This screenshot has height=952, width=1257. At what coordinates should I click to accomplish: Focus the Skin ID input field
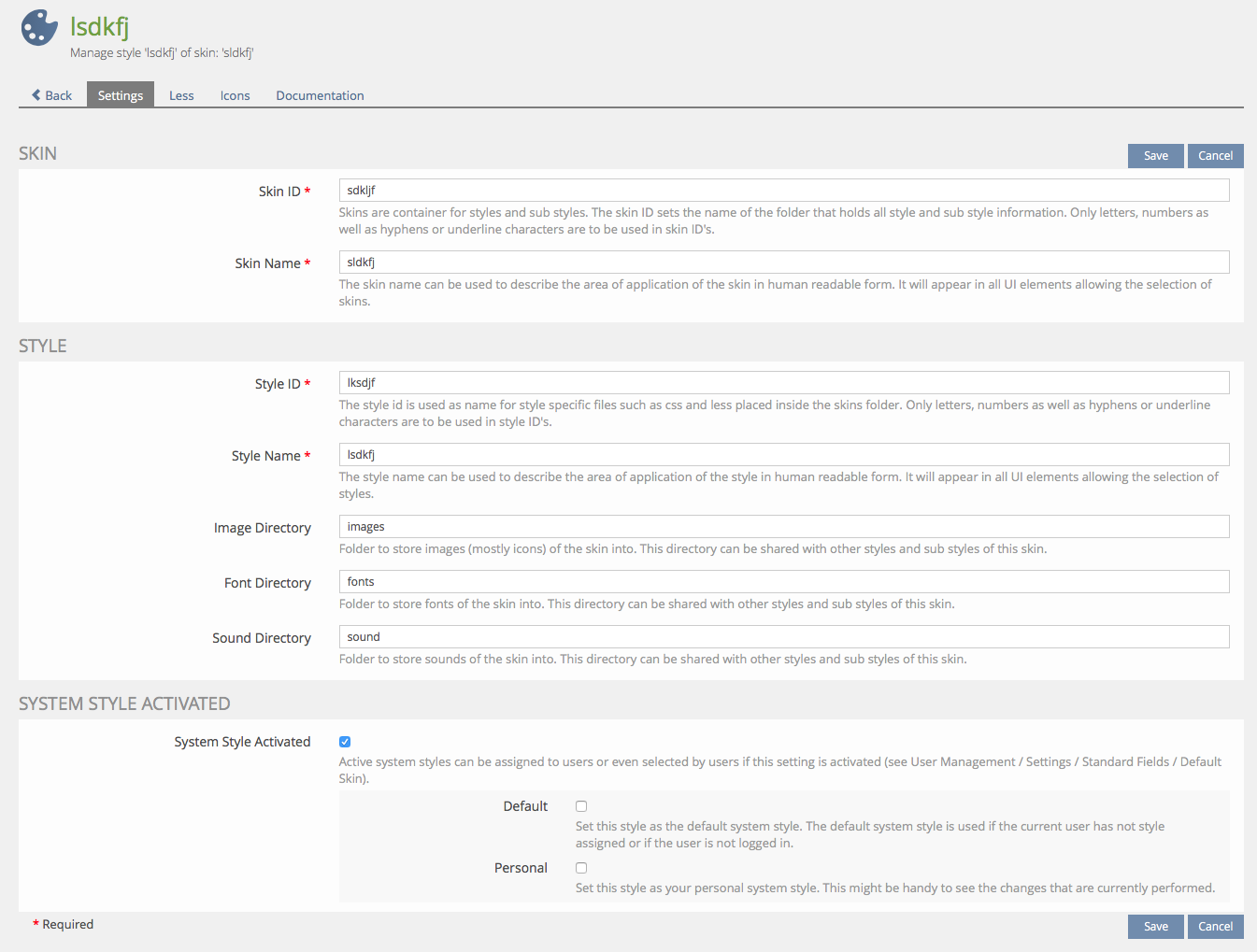pos(783,191)
